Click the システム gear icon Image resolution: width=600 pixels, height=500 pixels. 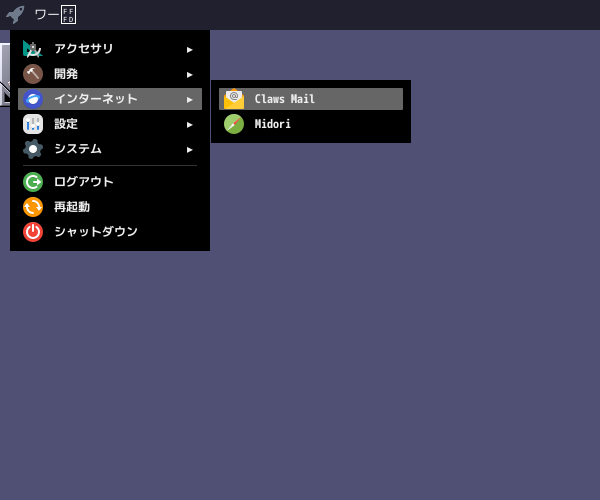(33, 149)
